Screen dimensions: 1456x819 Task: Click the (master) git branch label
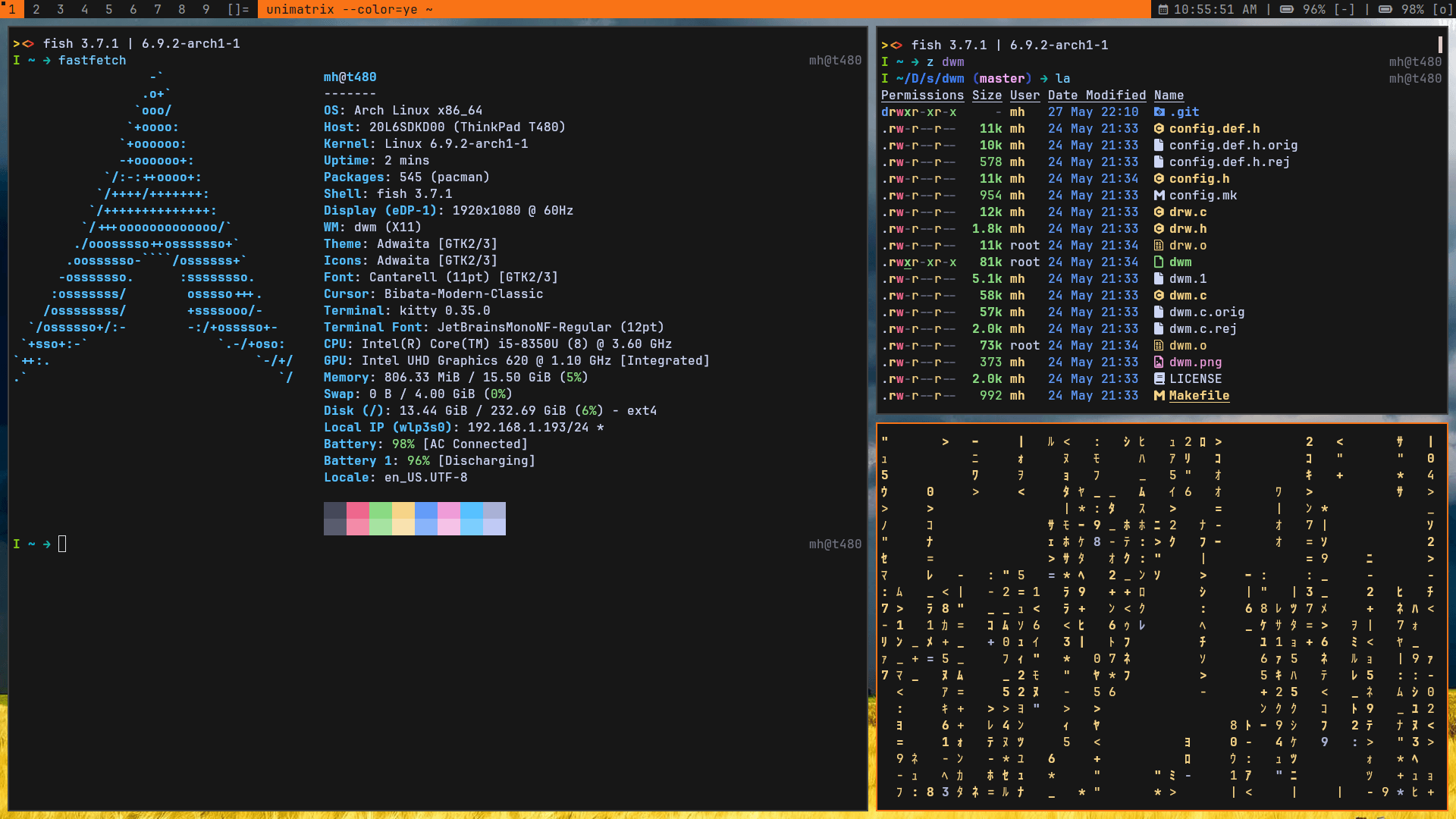pyautogui.click(x=1002, y=79)
